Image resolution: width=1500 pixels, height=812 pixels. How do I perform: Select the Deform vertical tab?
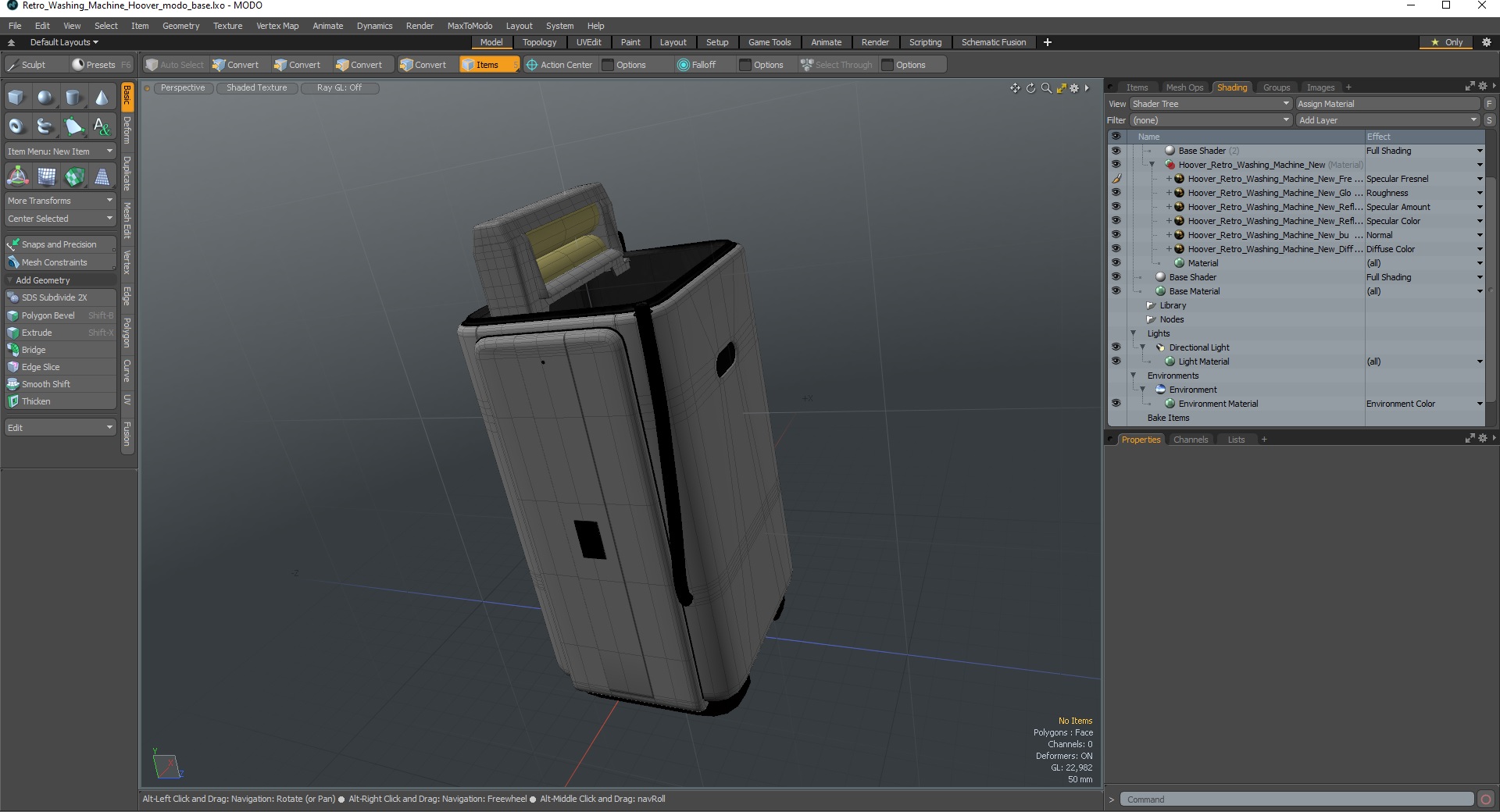coord(127,130)
